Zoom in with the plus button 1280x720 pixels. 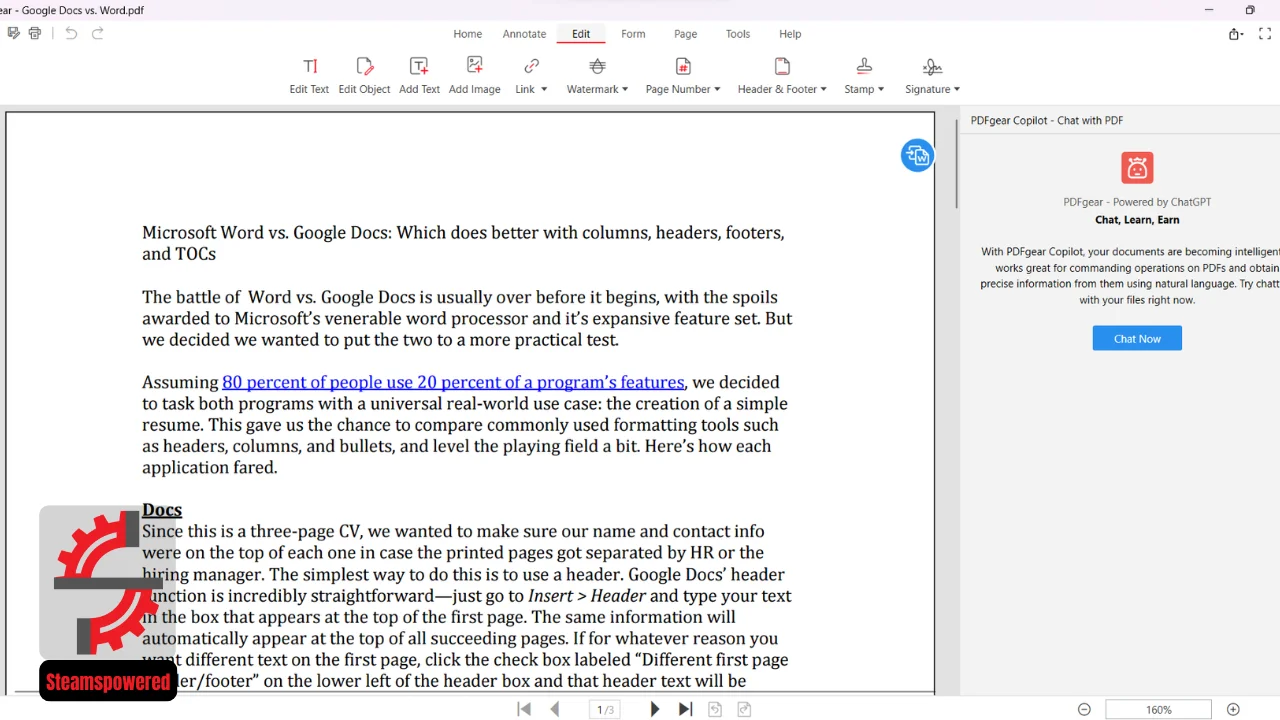1233,709
